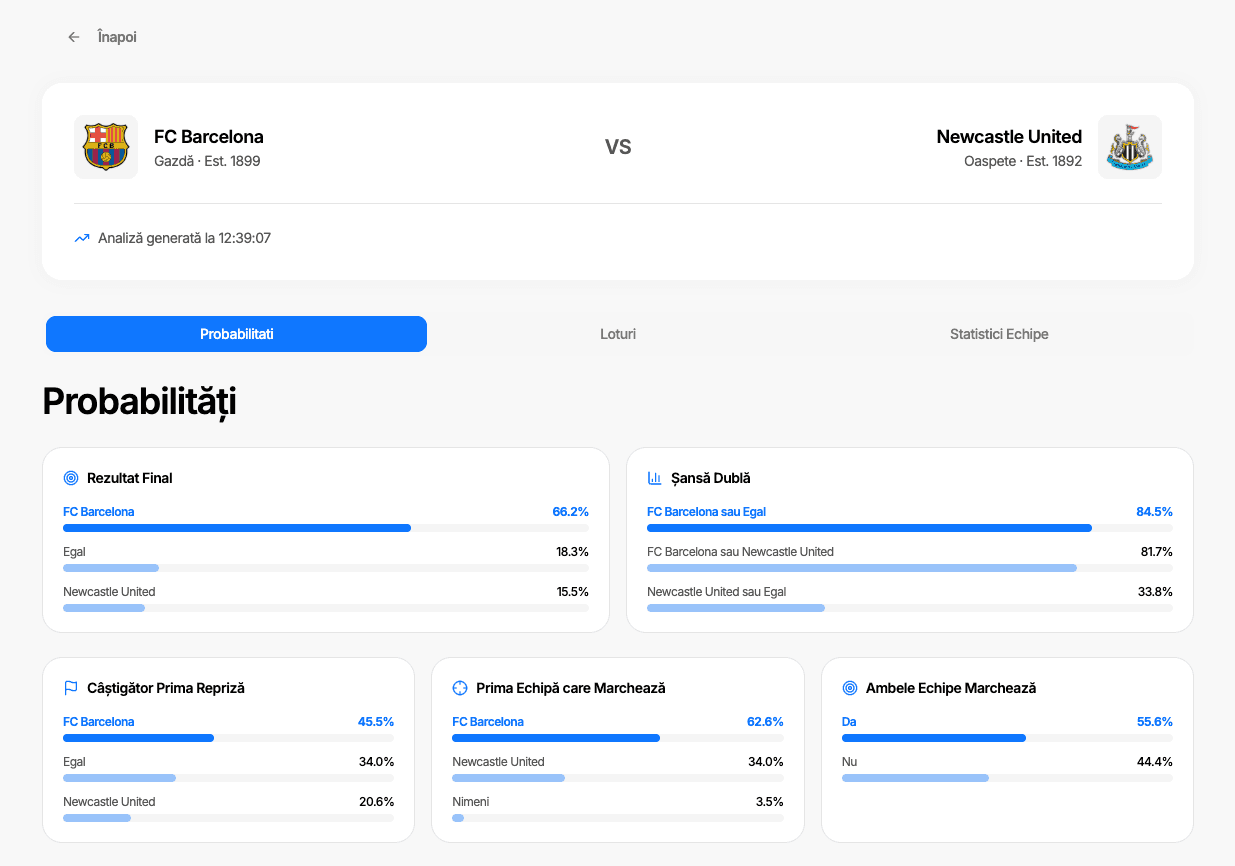
Task: Switch to the Loturi tab
Action: coord(618,334)
